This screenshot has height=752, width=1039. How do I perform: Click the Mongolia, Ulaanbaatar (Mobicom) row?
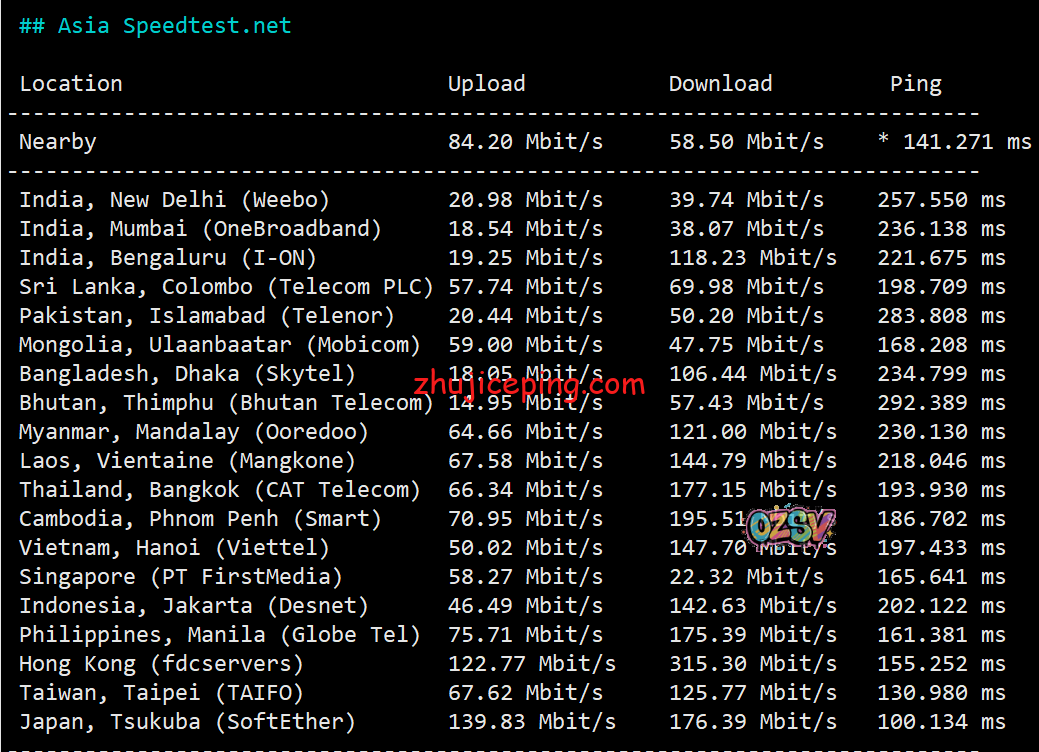[x=220, y=345]
